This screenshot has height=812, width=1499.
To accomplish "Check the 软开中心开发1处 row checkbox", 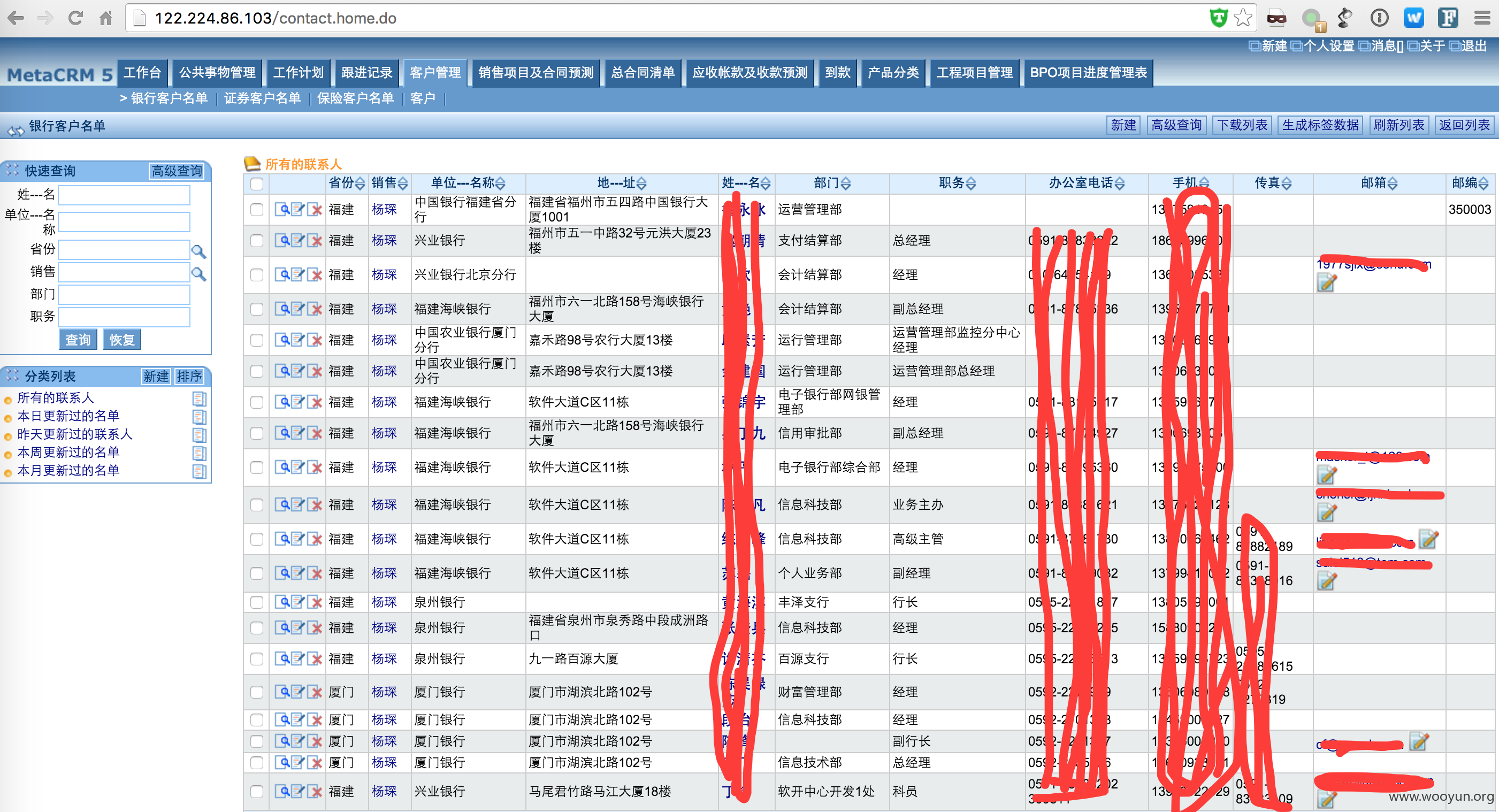I will pos(256,791).
